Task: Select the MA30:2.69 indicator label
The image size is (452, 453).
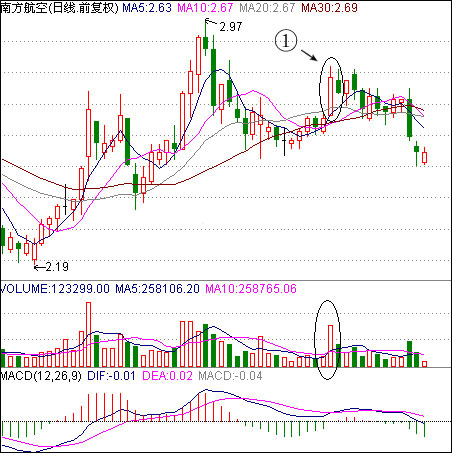Action: pyautogui.click(x=329, y=7)
